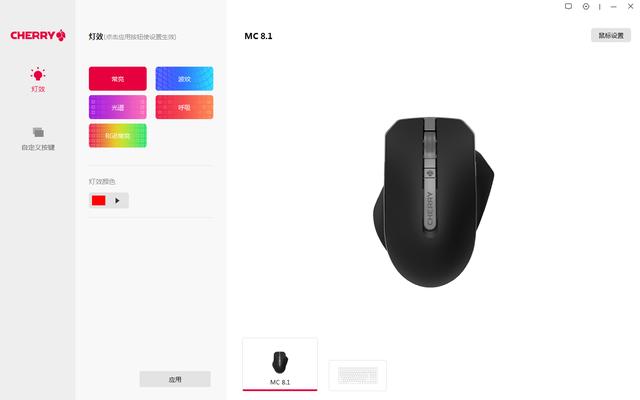Click the scroll wheel on the mouse image
This screenshot has width=640, height=400.
point(429,144)
